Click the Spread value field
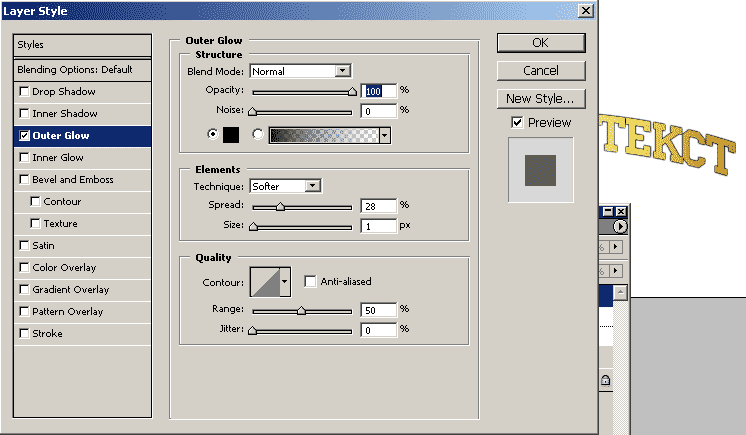This screenshot has width=746, height=435. coord(379,206)
